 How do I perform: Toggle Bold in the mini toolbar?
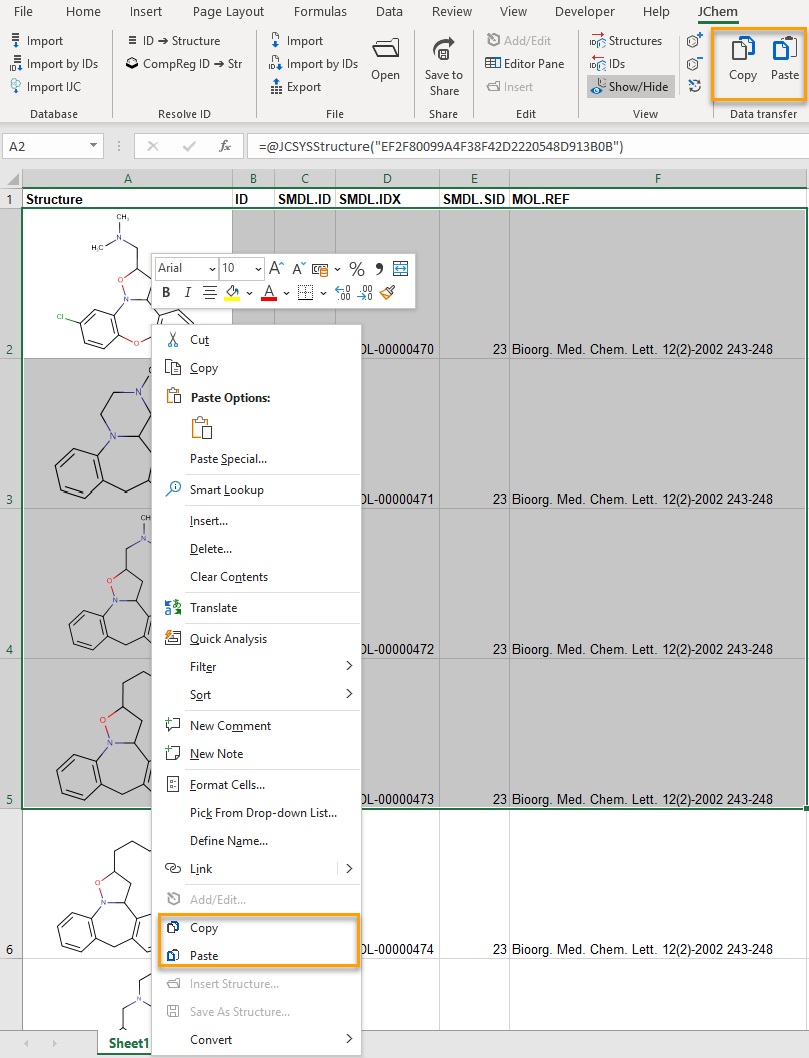pos(166,293)
